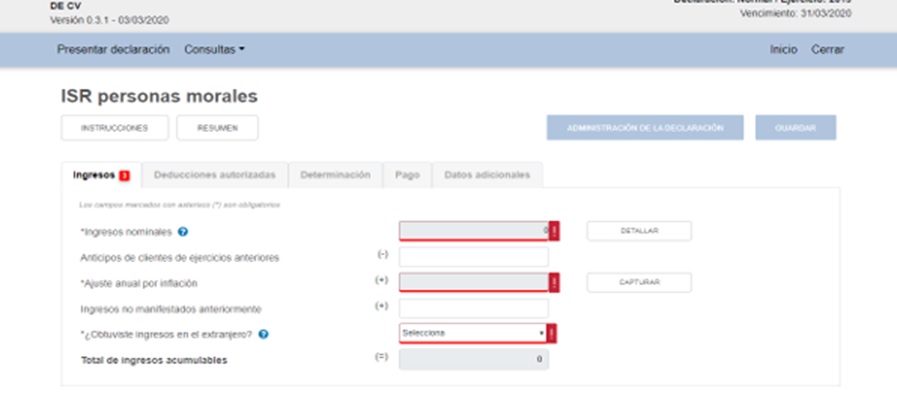Click the DETALLAR button
Image resolution: width=897 pixels, height=409 pixels.
638,231
